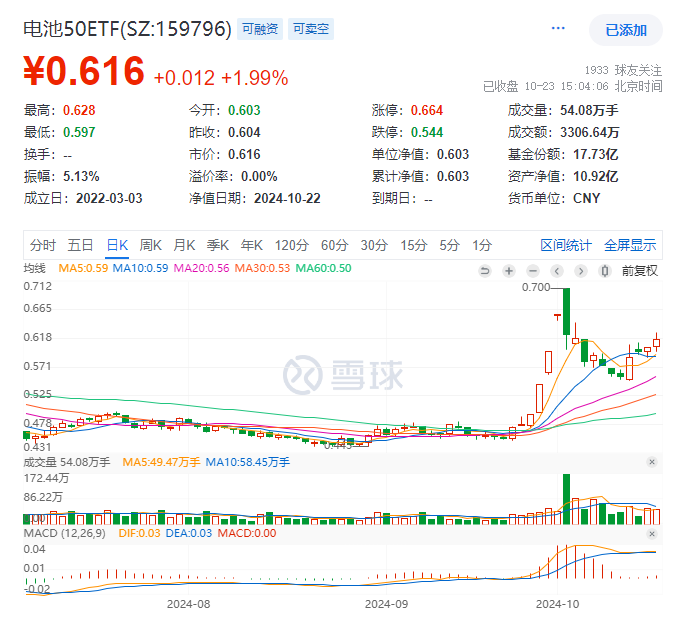Click the 2024-08 date axis label
The image size is (674, 618).
(188, 604)
